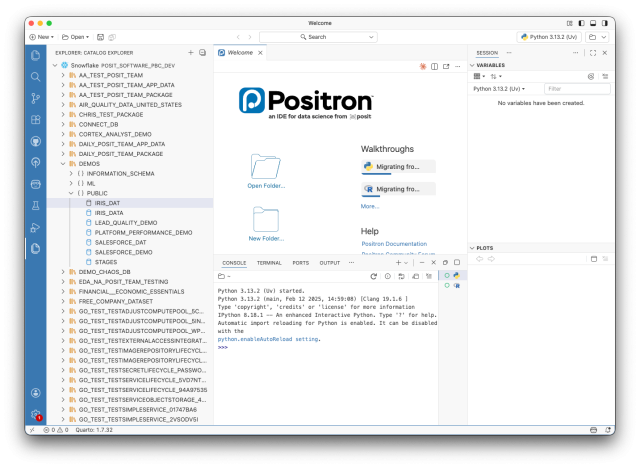
Task: Click the save icon in the top toolbar
Action: point(100,37)
